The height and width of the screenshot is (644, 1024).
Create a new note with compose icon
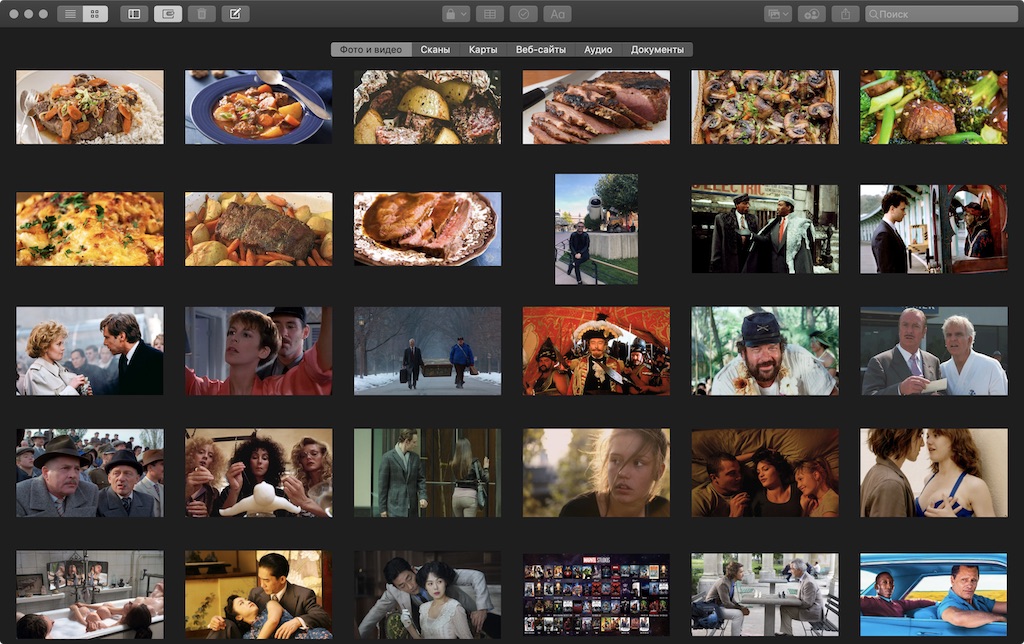pyautogui.click(x=235, y=14)
